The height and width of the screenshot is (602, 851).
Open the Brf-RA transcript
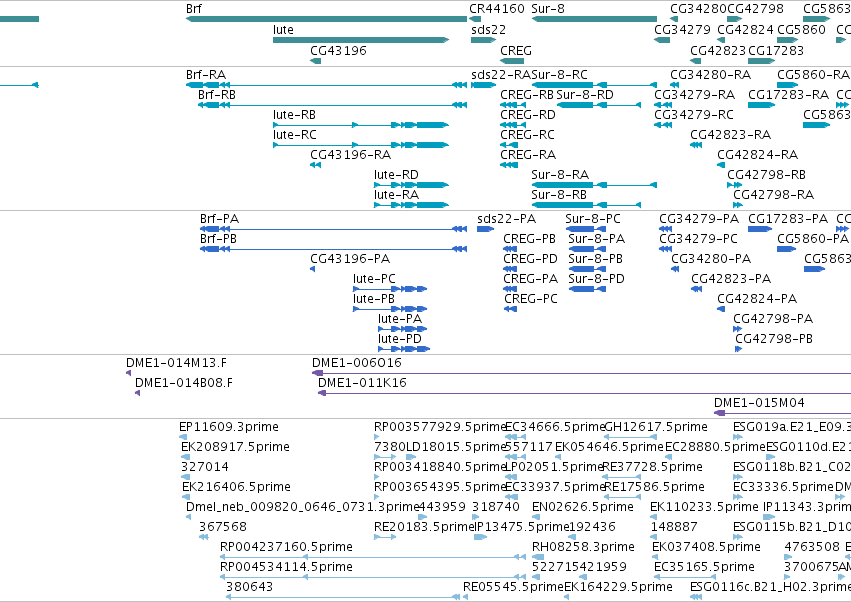[x=206, y=74]
